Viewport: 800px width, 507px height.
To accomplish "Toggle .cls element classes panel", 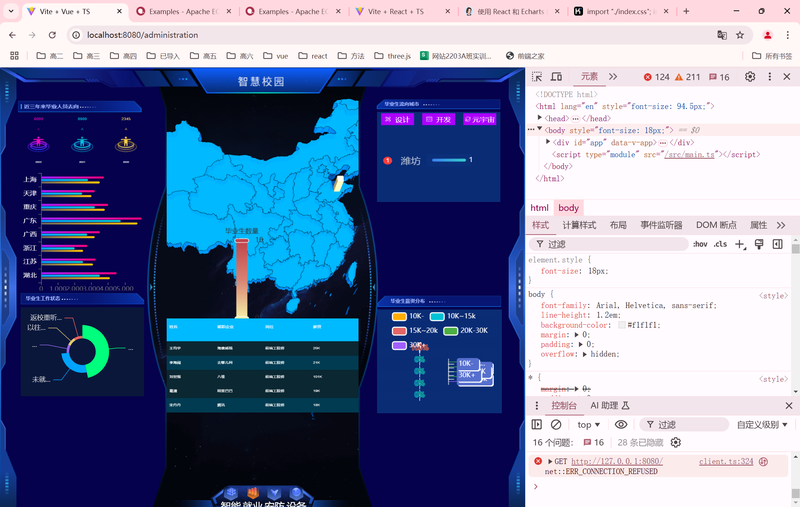I will pyautogui.click(x=720, y=244).
